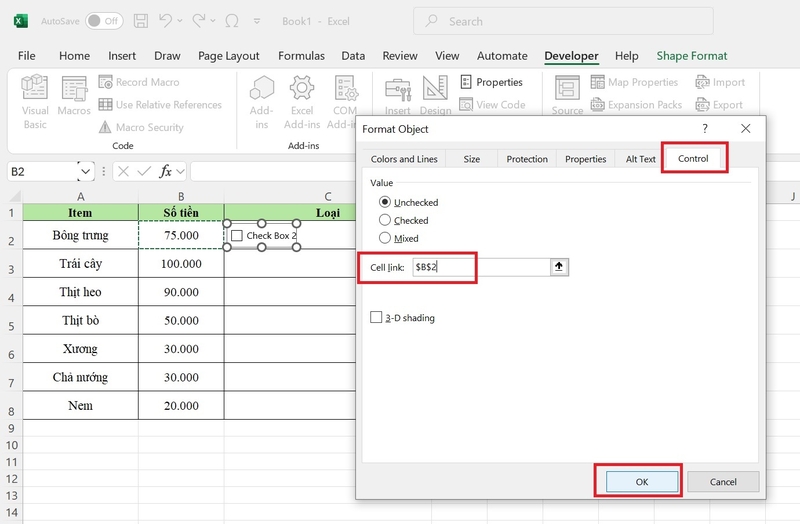The width and height of the screenshot is (800, 524).
Task: Expand the fx function dropdown arrow
Action: pos(180,171)
